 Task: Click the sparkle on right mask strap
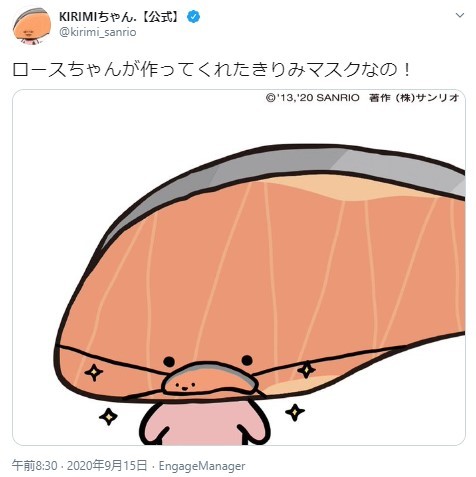(306, 370)
